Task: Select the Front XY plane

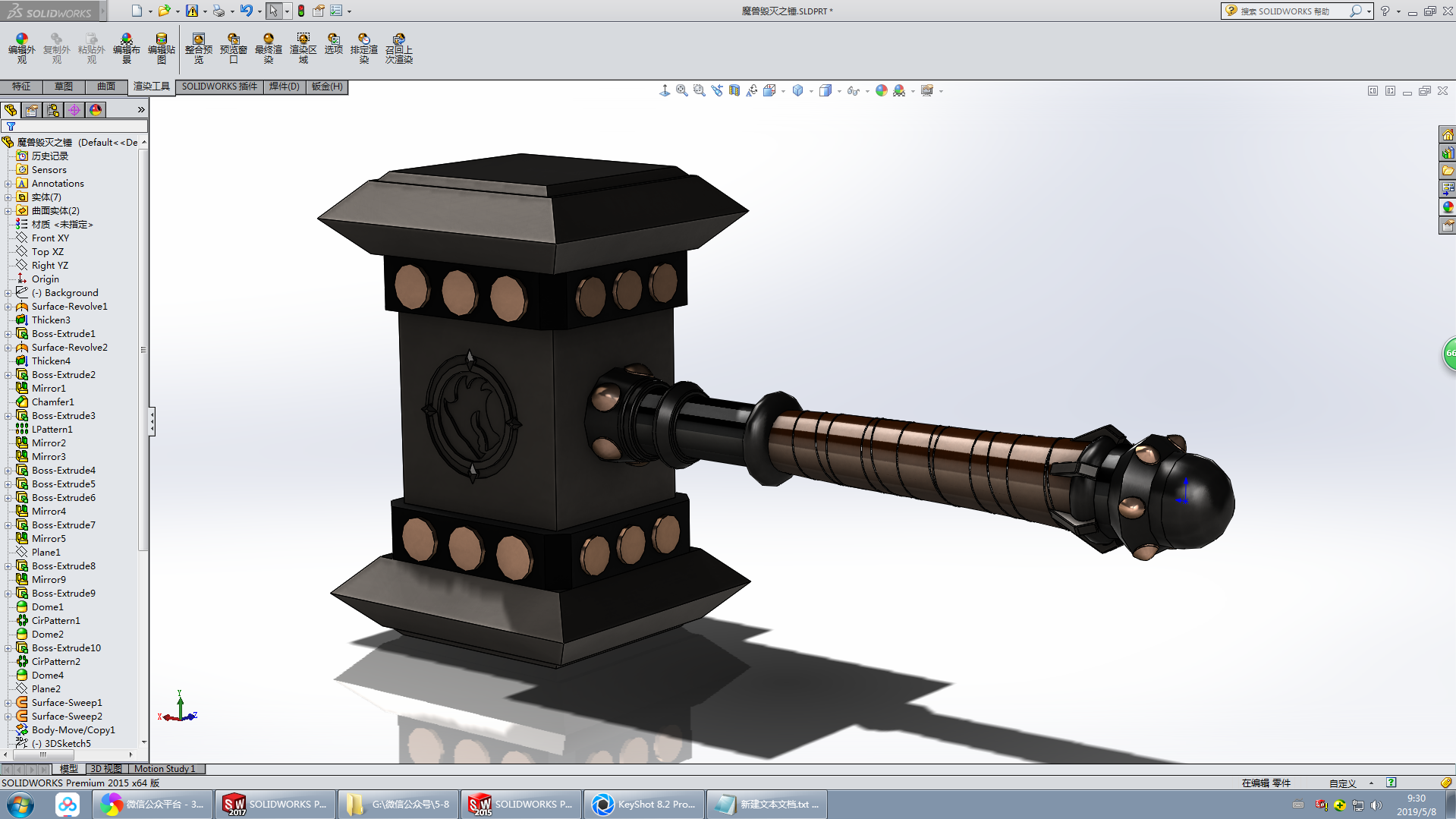Action: point(50,238)
